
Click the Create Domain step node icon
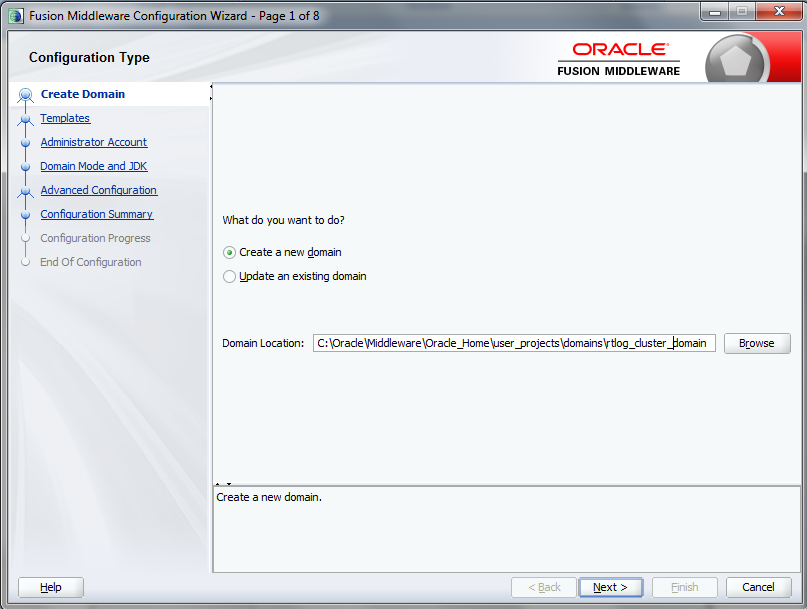pyautogui.click(x=26, y=94)
